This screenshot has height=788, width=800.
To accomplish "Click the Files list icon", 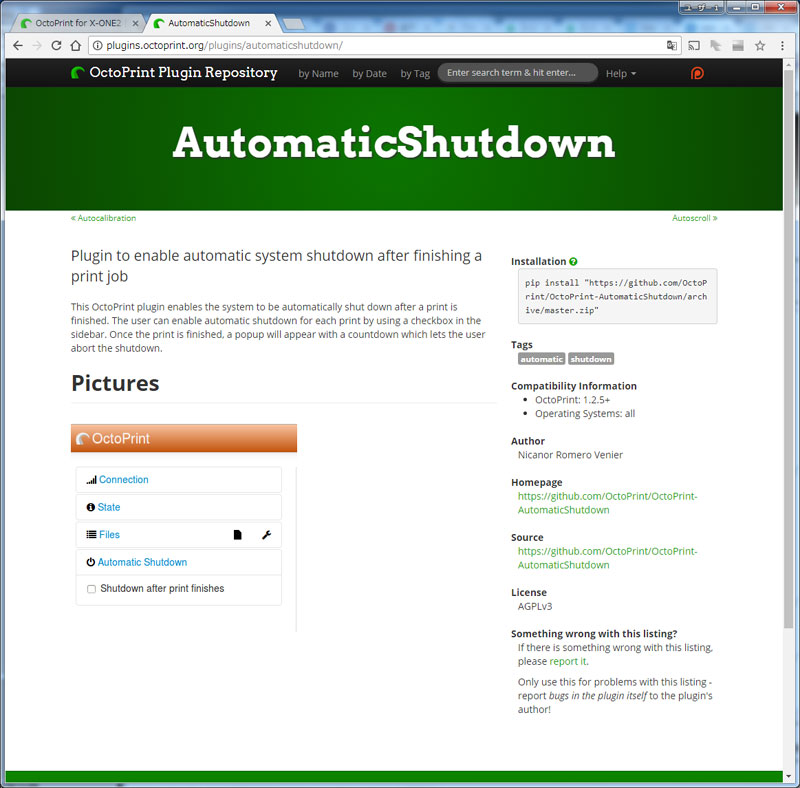I will click(91, 534).
